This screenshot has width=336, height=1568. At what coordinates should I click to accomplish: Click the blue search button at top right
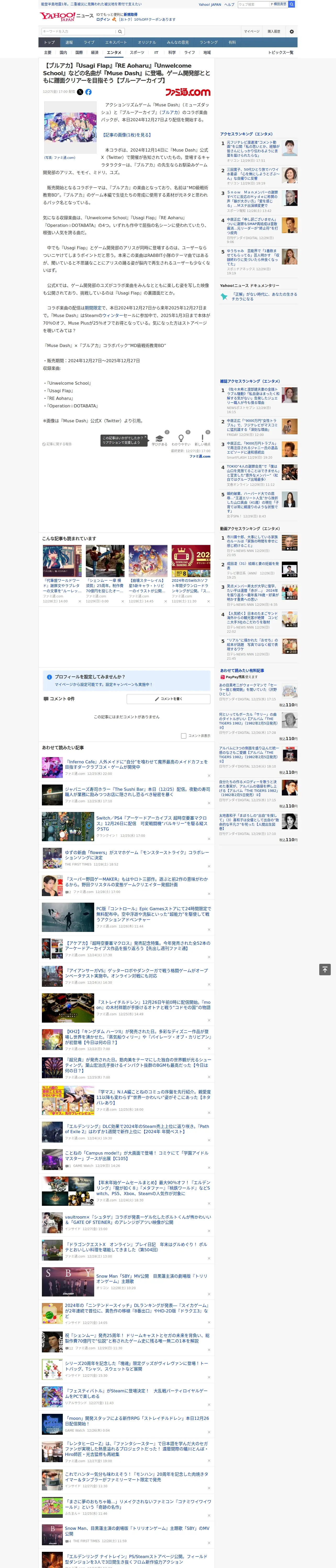292,4
